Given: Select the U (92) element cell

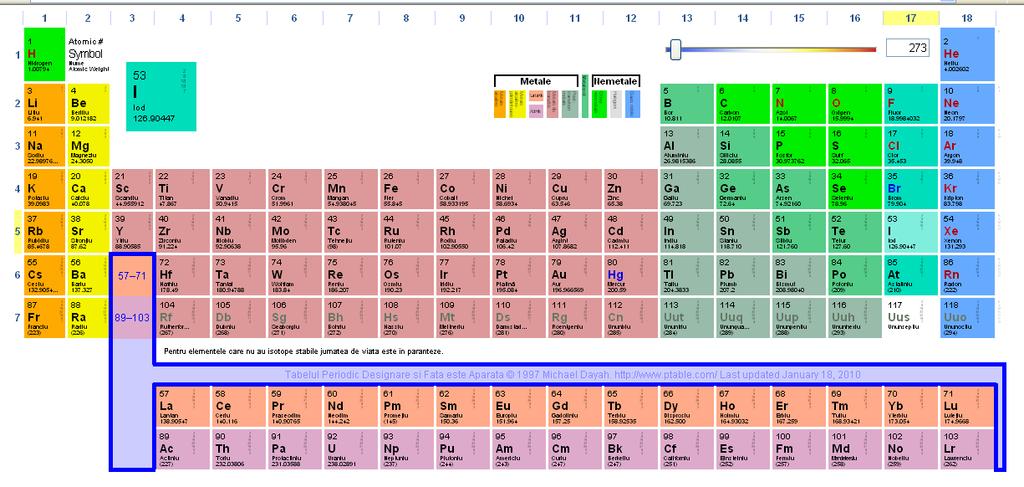Looking at the screenshot, I should (350, 448).
